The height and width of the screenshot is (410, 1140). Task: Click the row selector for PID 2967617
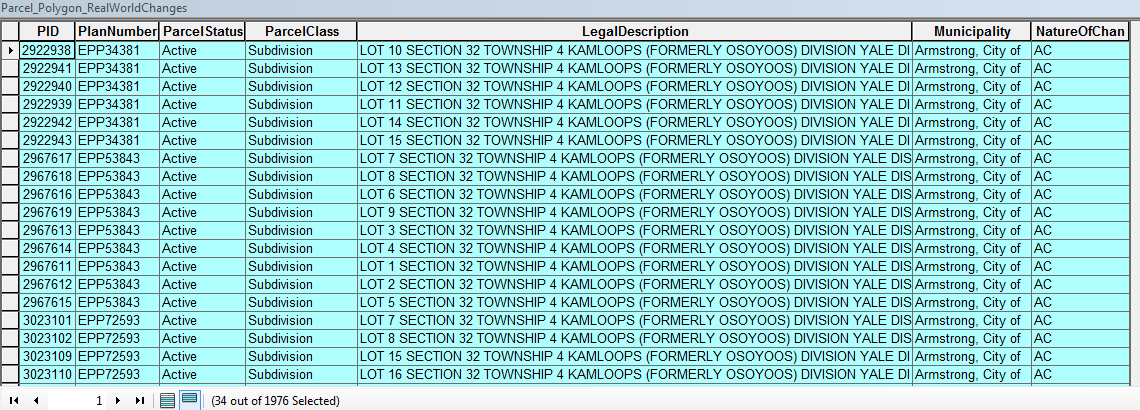(10, 158)
